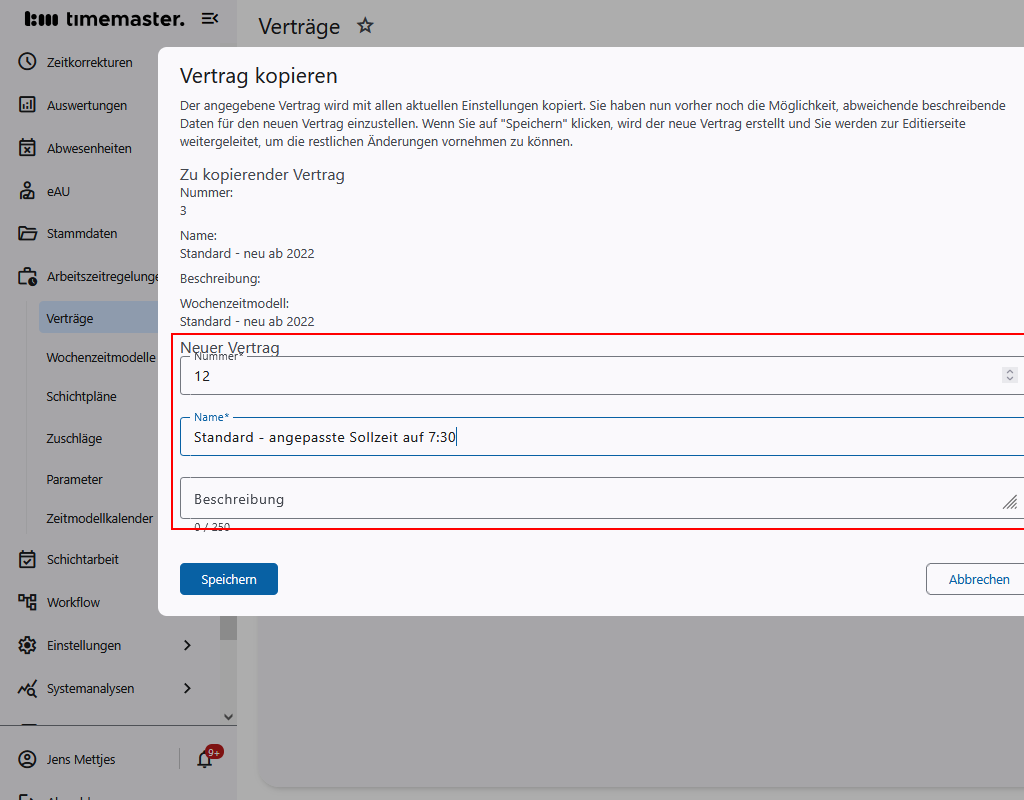Click the Abwesenheiten calendar icon
Screen dimensions: 1024x800
click(27, 148)
